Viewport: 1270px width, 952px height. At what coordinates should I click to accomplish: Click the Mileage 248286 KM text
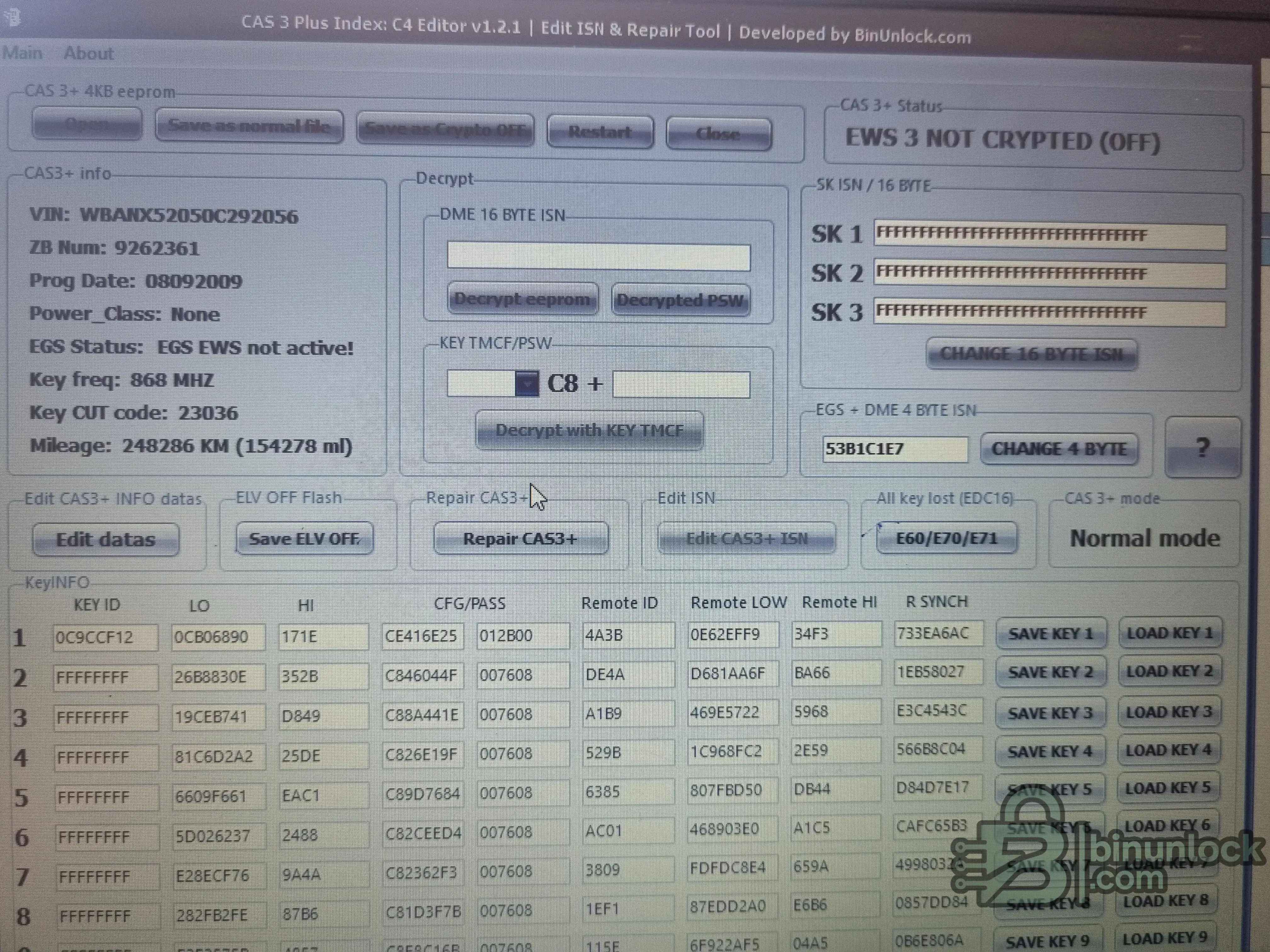(x=191, y=446)
